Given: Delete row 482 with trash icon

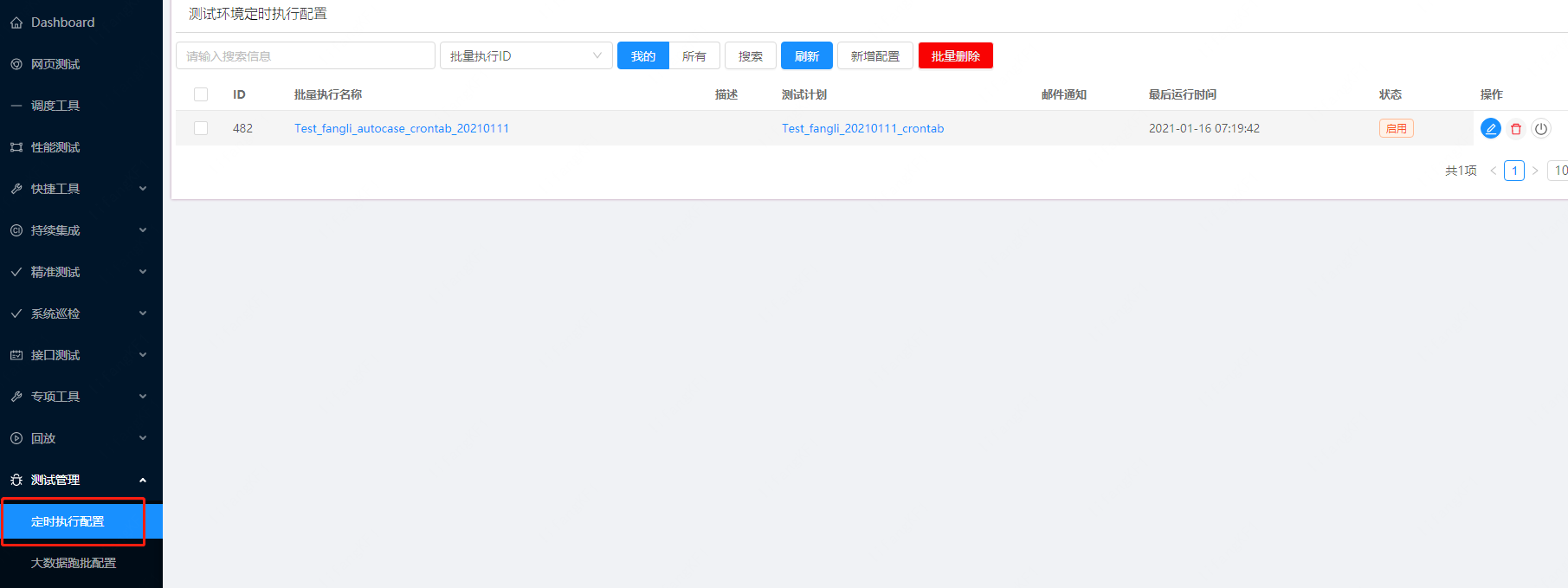Looking at the screenshot, I should coord(1516,128).
